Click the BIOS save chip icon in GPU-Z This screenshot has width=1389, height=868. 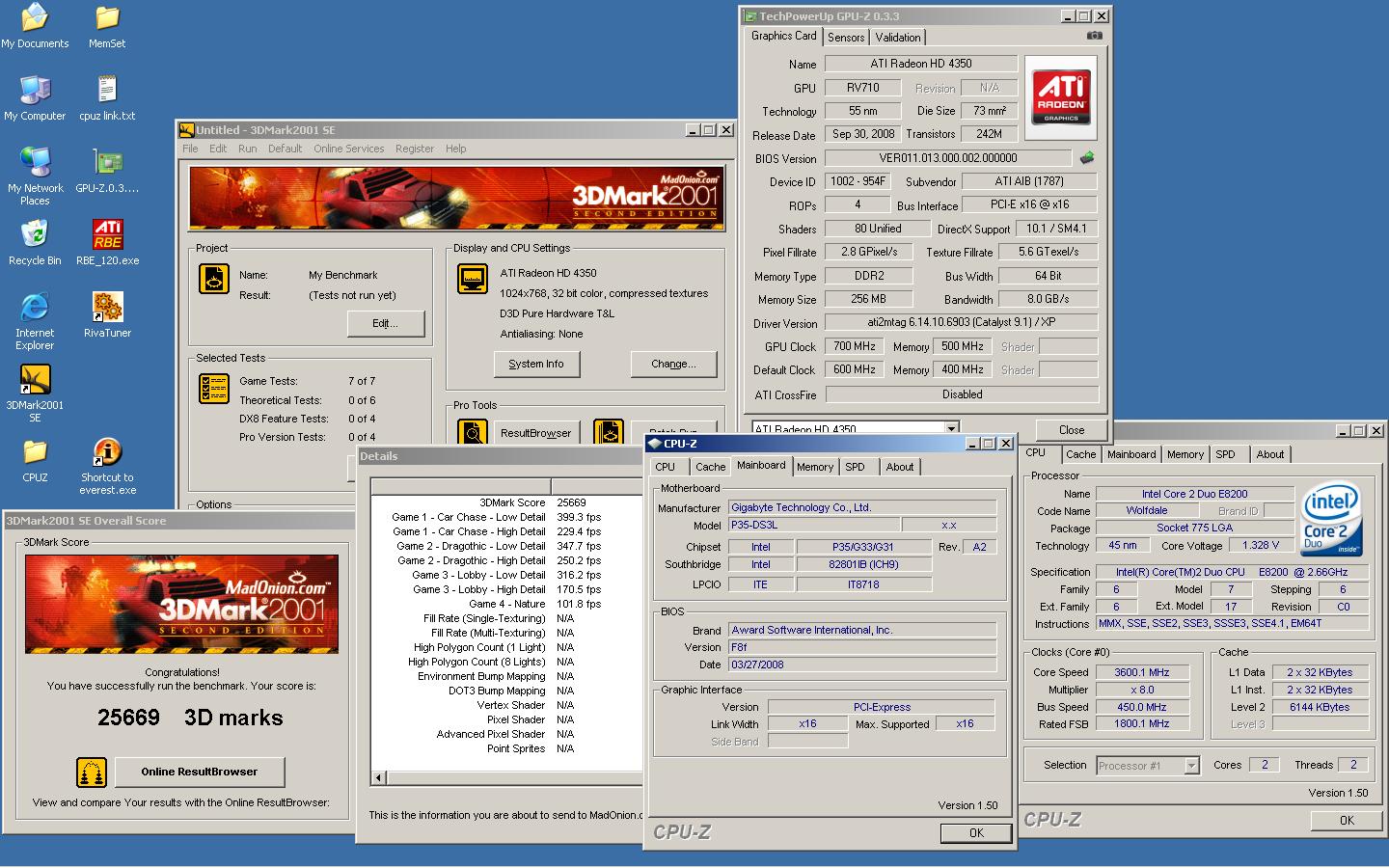coord(1087,157)
